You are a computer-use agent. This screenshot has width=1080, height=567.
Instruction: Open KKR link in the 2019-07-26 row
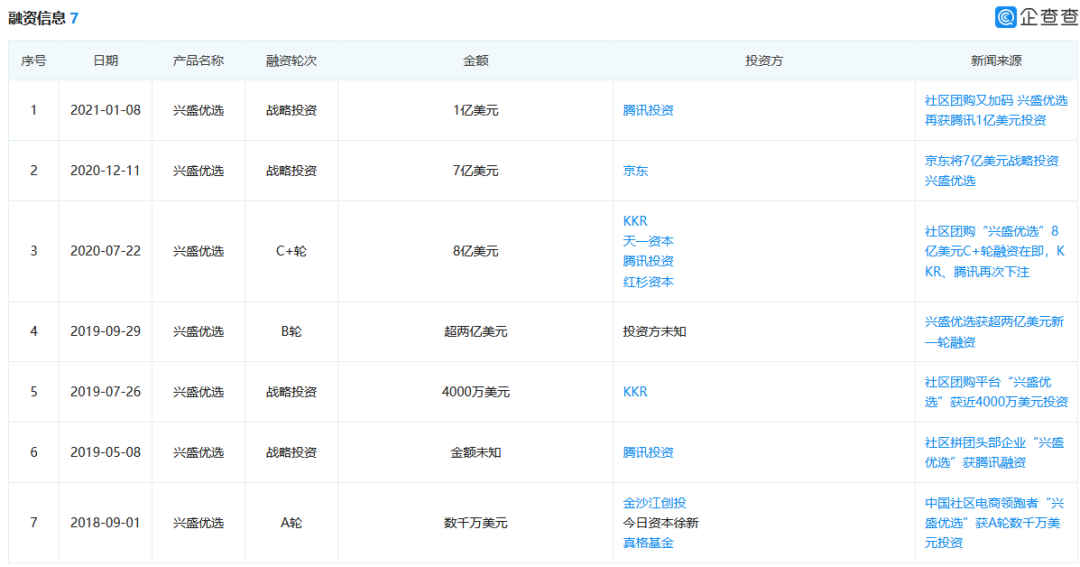[x=635, y=392]
